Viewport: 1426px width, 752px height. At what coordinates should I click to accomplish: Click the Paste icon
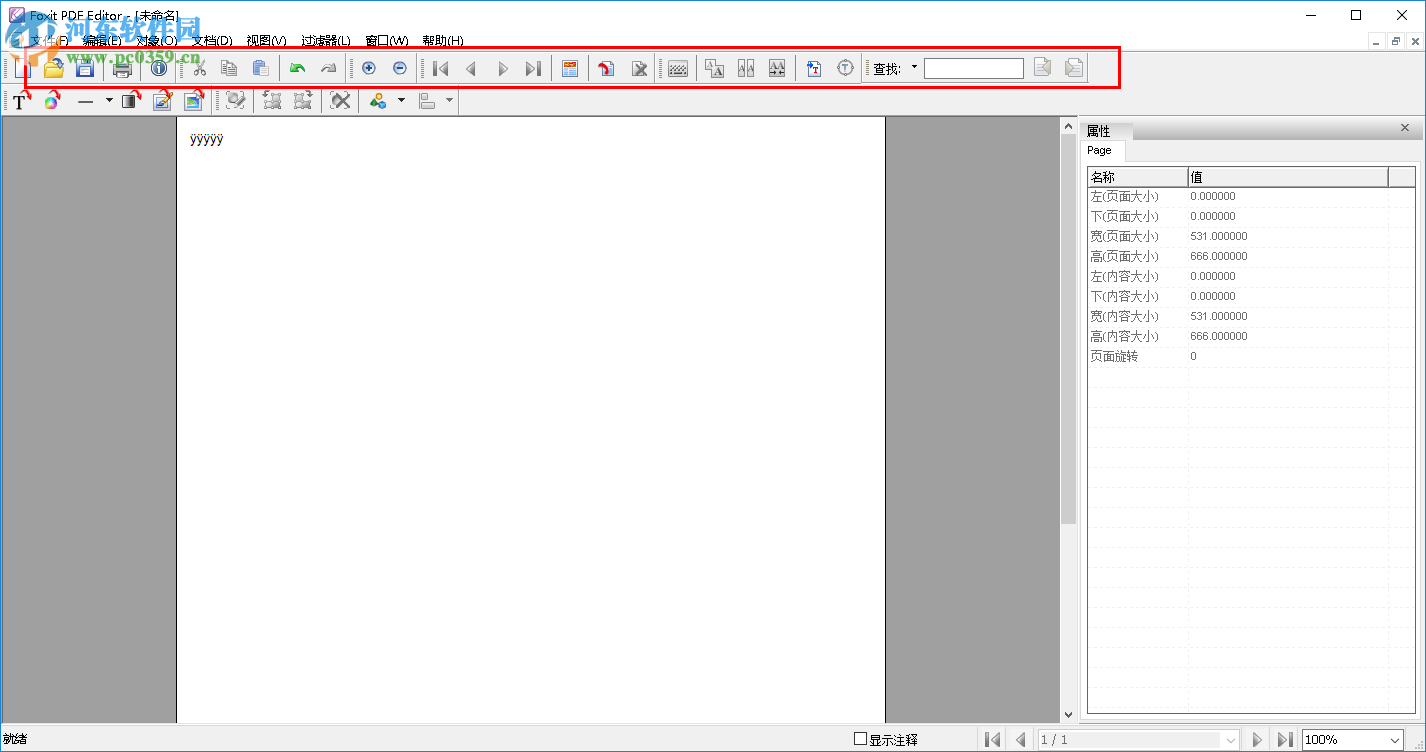[x=259, y=68]
